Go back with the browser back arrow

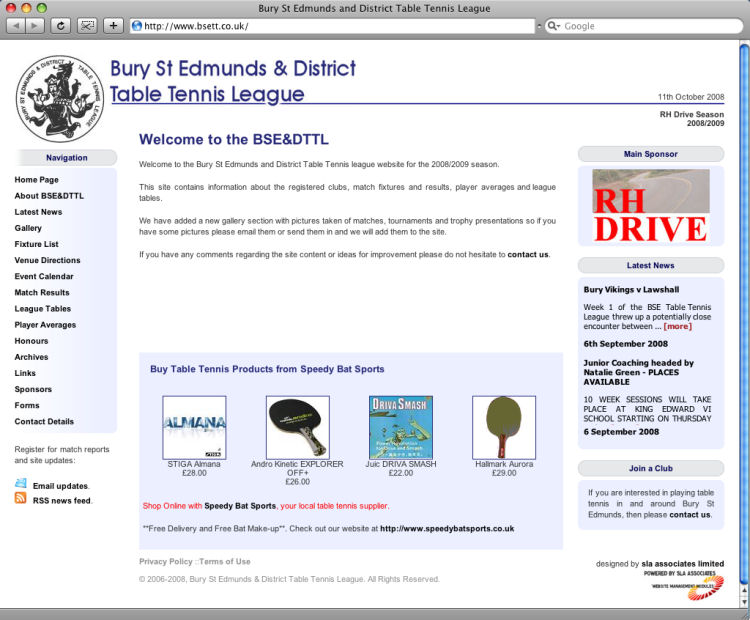pos(16,26)
